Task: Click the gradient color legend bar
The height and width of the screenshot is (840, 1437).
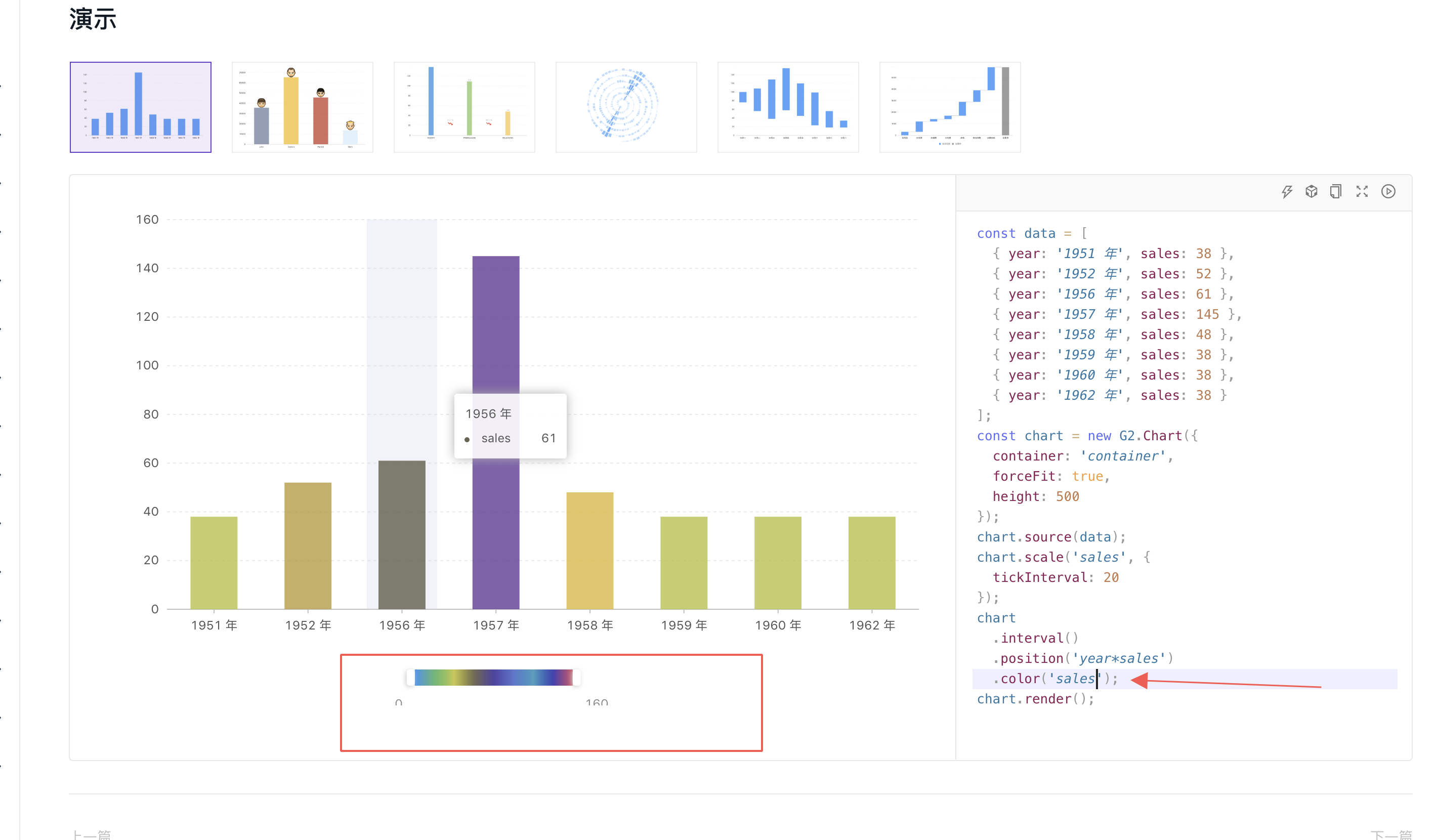Action: pos(493,678)
